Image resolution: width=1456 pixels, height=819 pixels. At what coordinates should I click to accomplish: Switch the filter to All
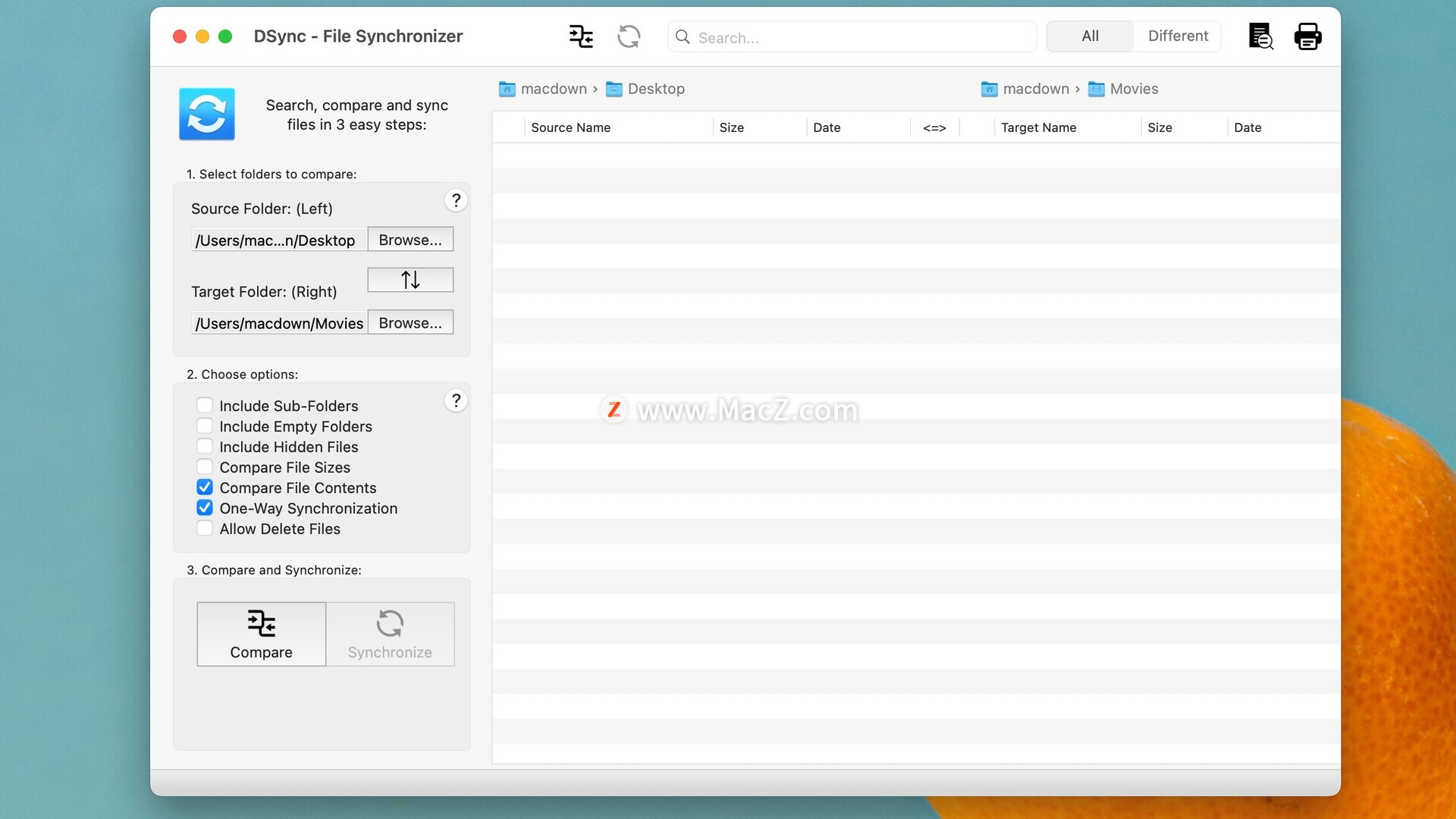point(1090,36)
